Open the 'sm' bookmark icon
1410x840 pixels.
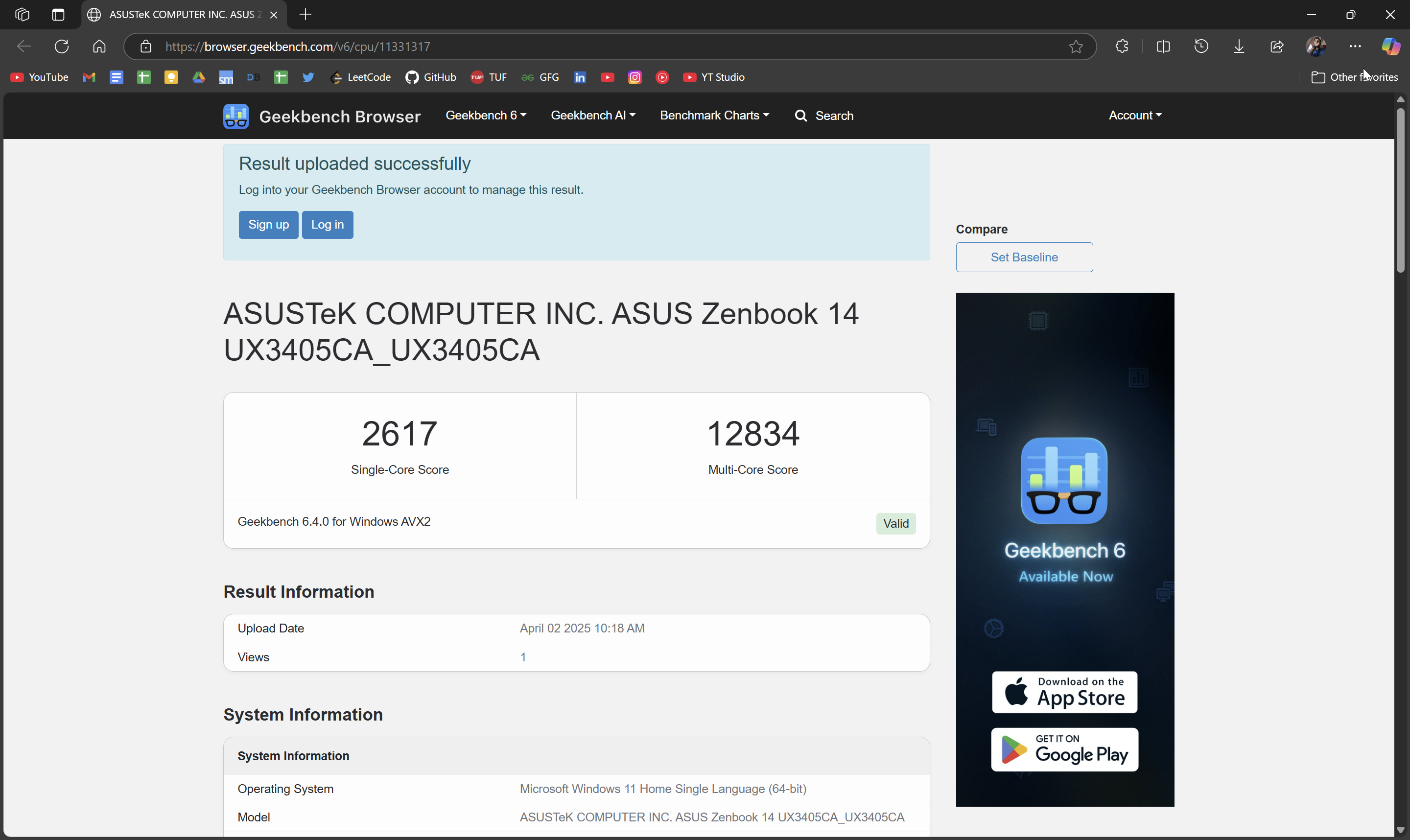click(226, 77)
